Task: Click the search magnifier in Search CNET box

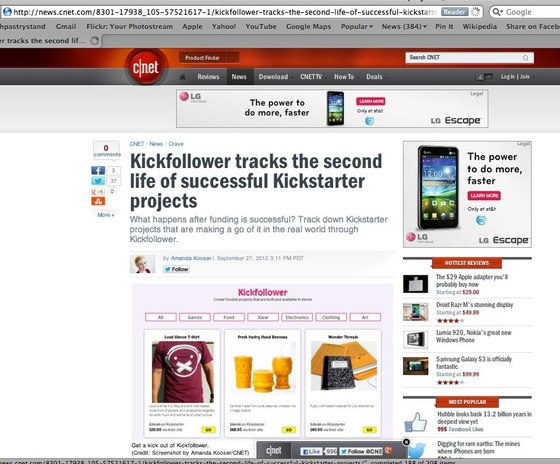Action: (x=526, y=58)
